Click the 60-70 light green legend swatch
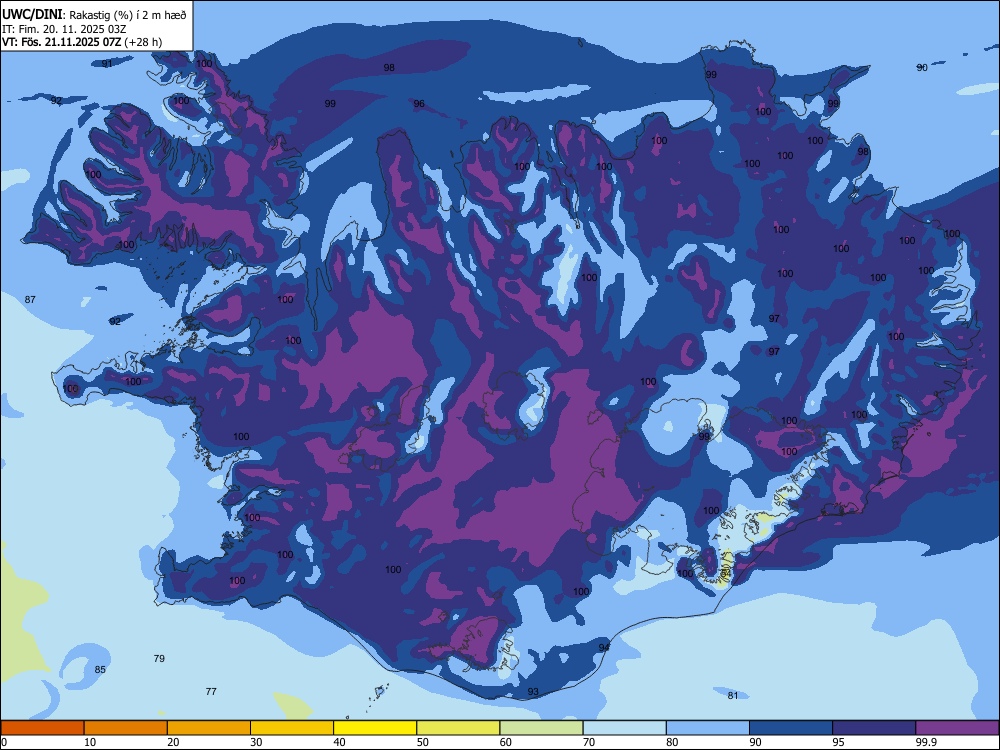This screenshot has height=750, width=1000. [541, 728]
